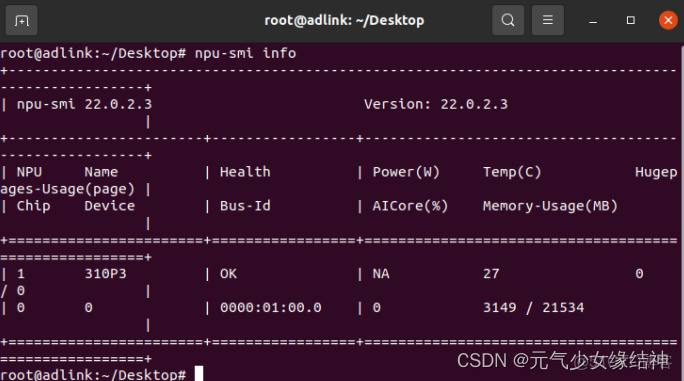Click the 'Memory-Usage(MB)' header text
Viewport: 684px width, 381px height.
pyautogui.click(x=550, y=206)
